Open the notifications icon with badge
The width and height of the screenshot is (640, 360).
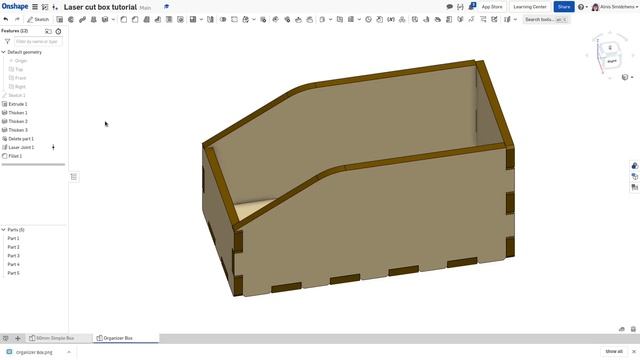point(472,7)
